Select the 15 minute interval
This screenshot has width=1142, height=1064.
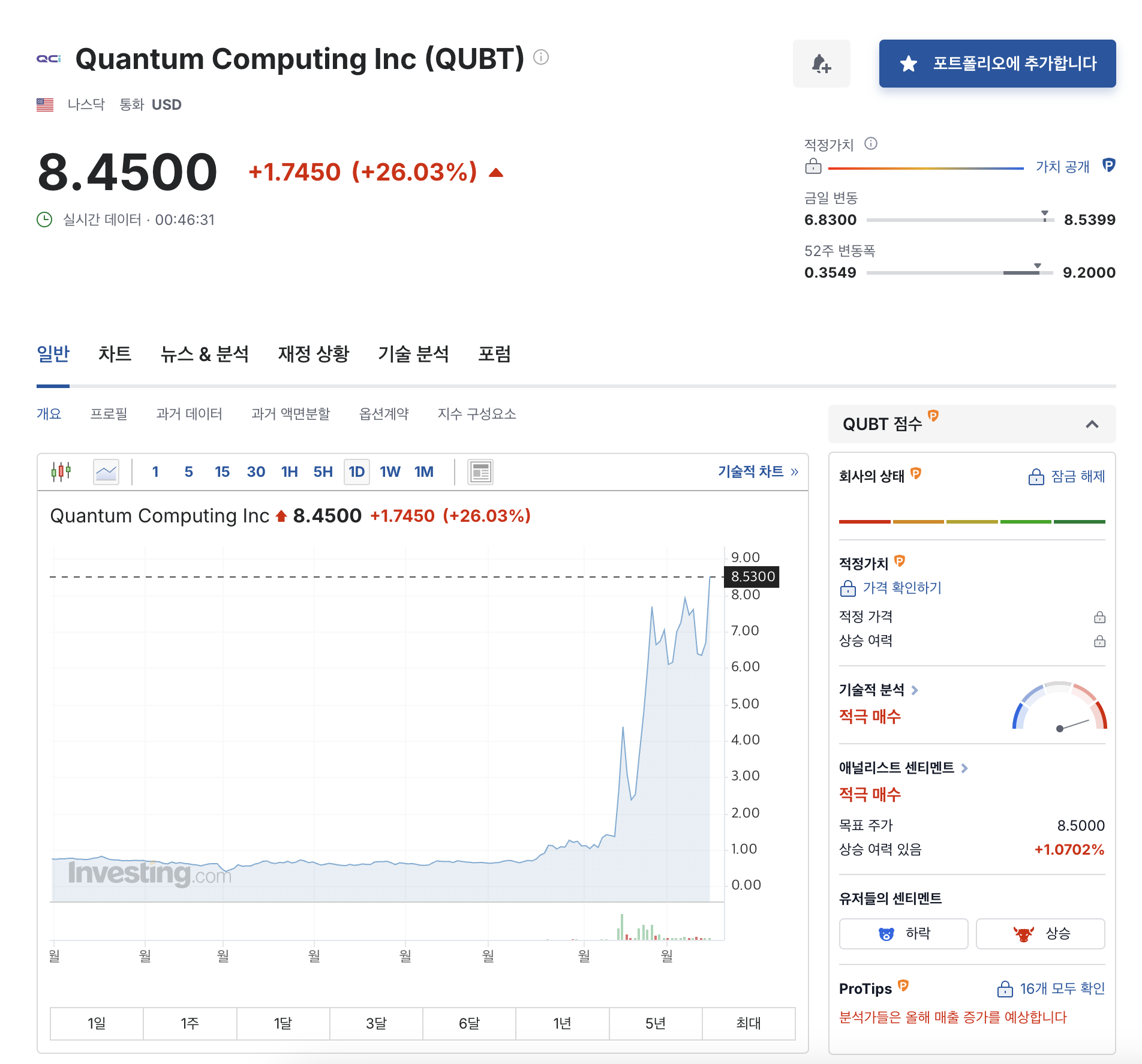pos(222,472)
